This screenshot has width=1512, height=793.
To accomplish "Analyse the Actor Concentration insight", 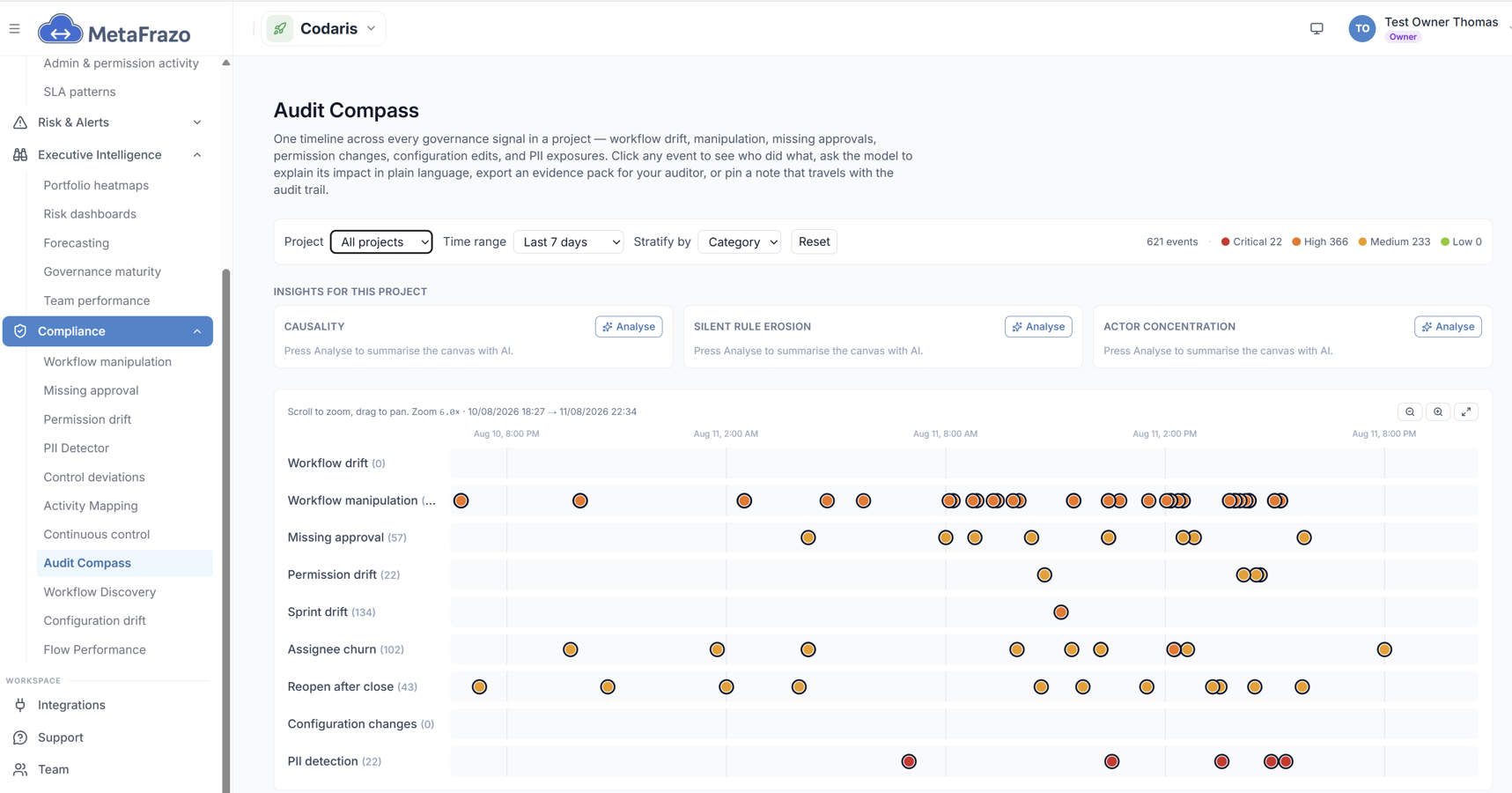I will point(1448,327).
